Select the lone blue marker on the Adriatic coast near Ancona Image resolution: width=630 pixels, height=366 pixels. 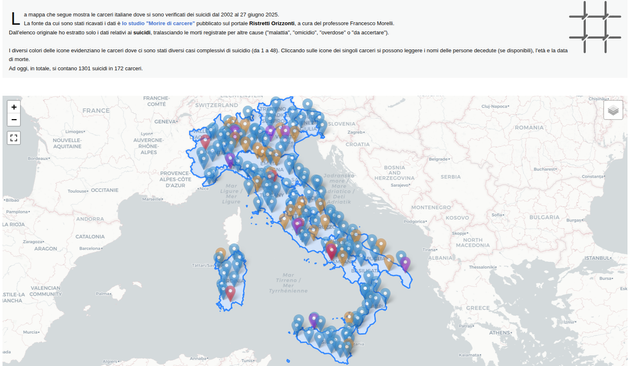click(x=317, y=182)
